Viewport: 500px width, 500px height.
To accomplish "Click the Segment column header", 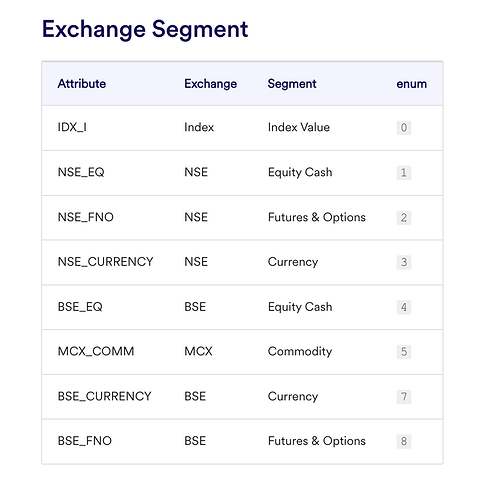I will [292, 84].
